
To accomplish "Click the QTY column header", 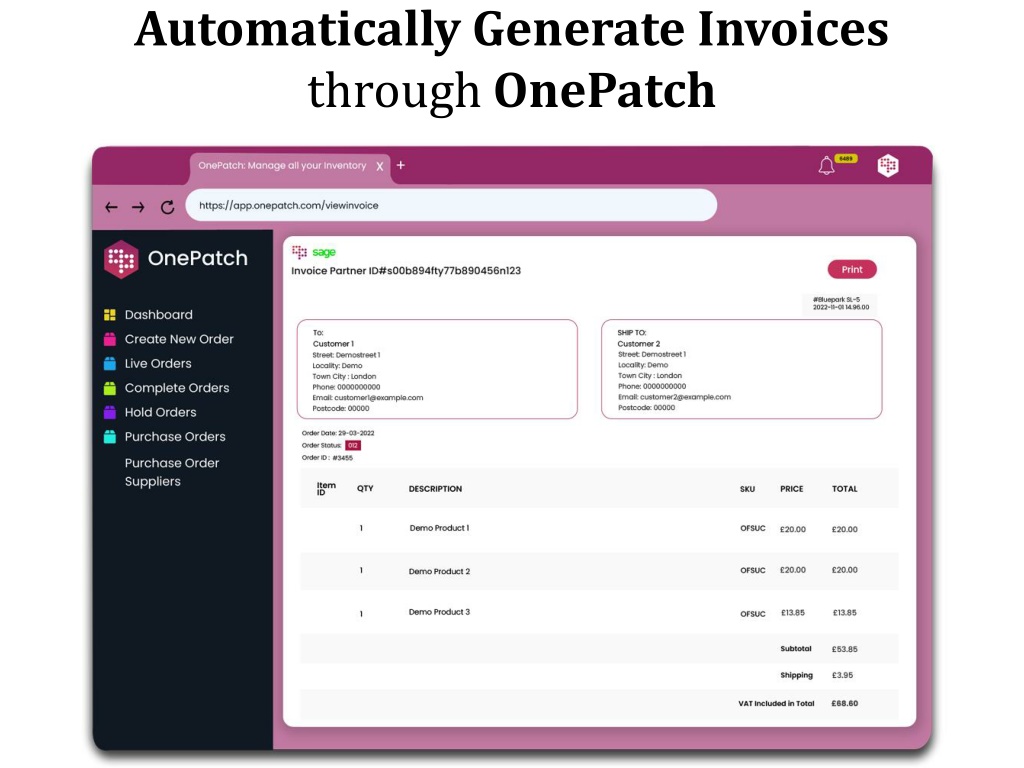I will click(x=365, y=488).
